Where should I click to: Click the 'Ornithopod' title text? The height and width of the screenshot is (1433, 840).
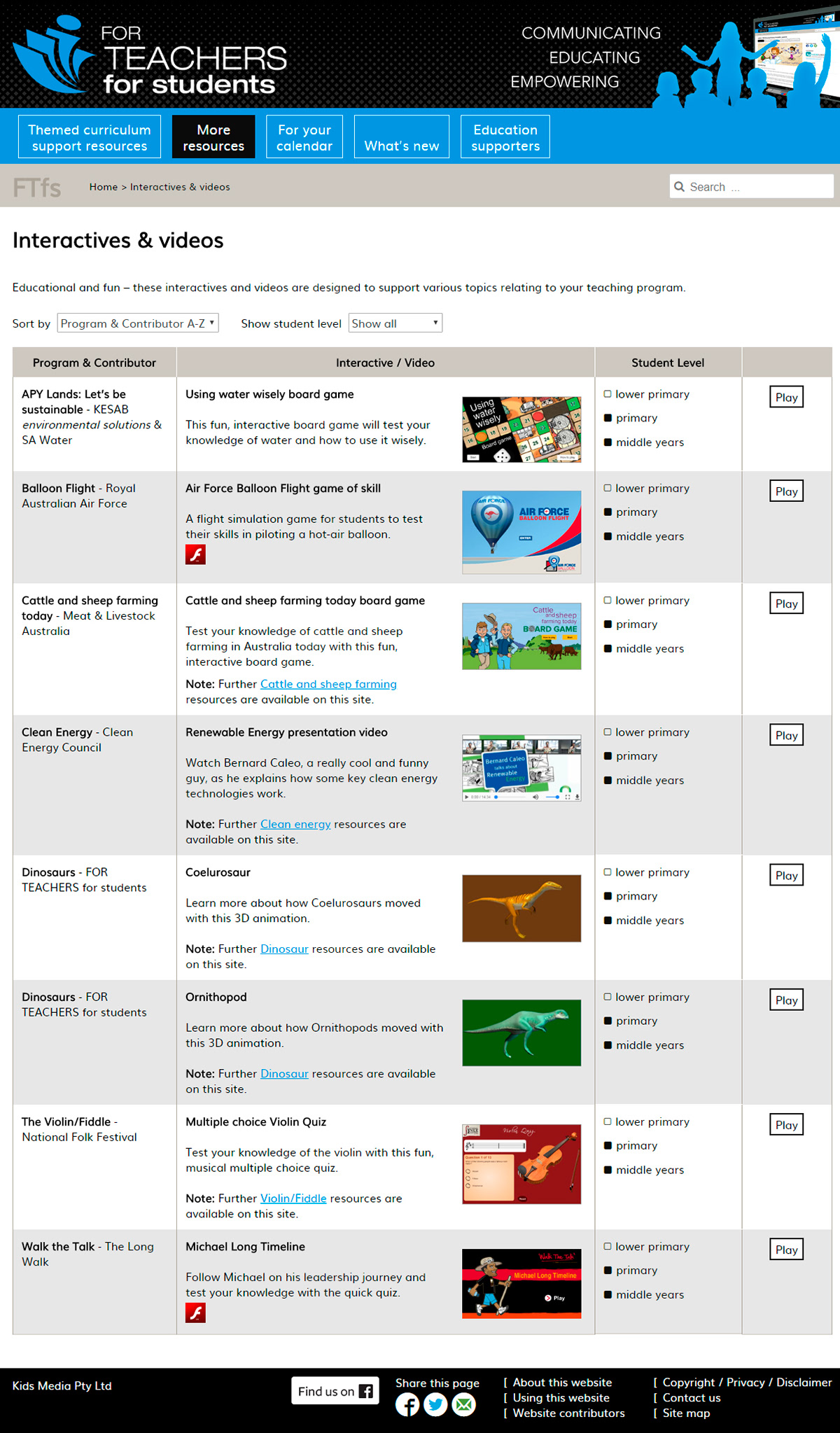pos(216,997)
